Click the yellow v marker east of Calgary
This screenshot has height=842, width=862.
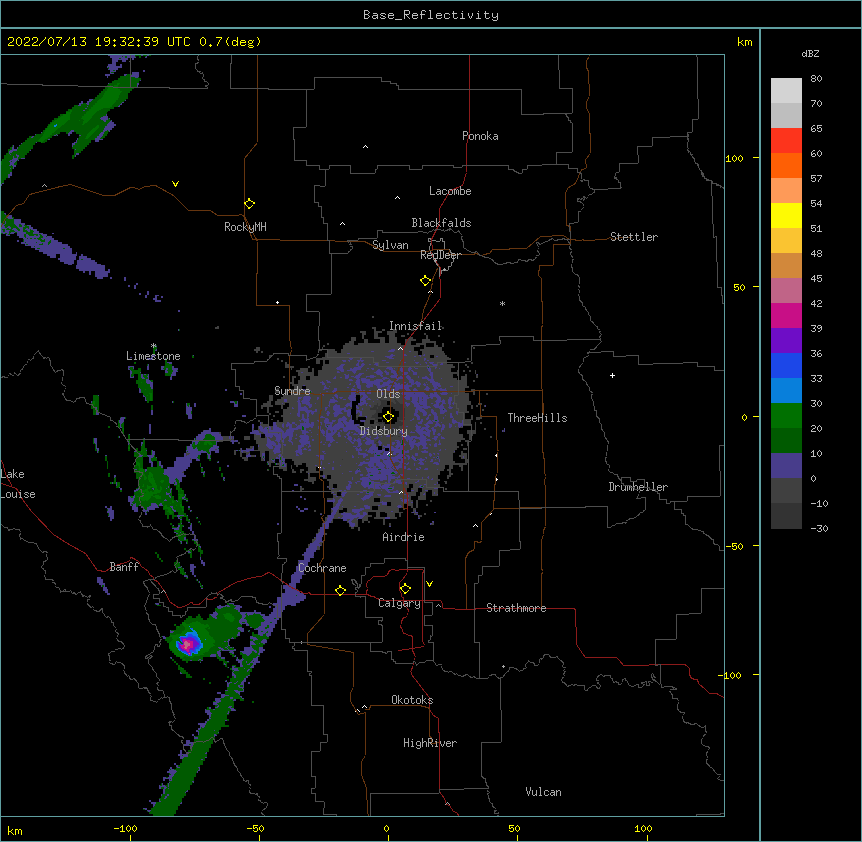tap(429, 584)
